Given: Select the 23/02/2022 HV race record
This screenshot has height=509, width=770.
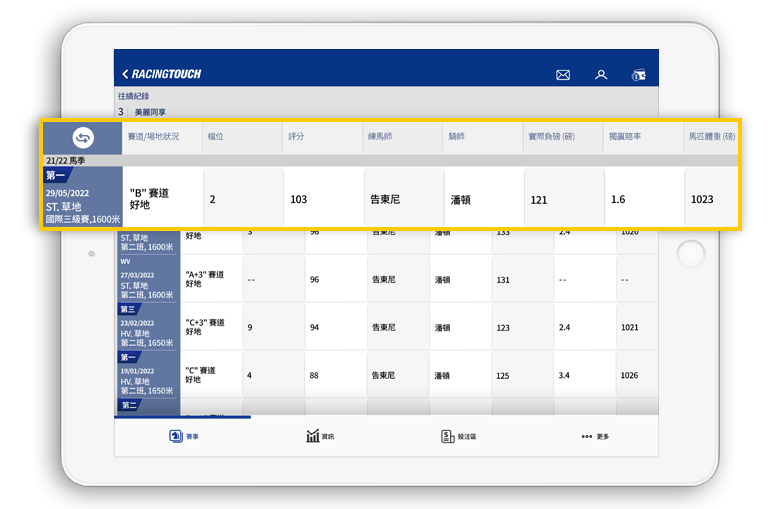Looking at the screenshot, I should (x=147, y=329).
